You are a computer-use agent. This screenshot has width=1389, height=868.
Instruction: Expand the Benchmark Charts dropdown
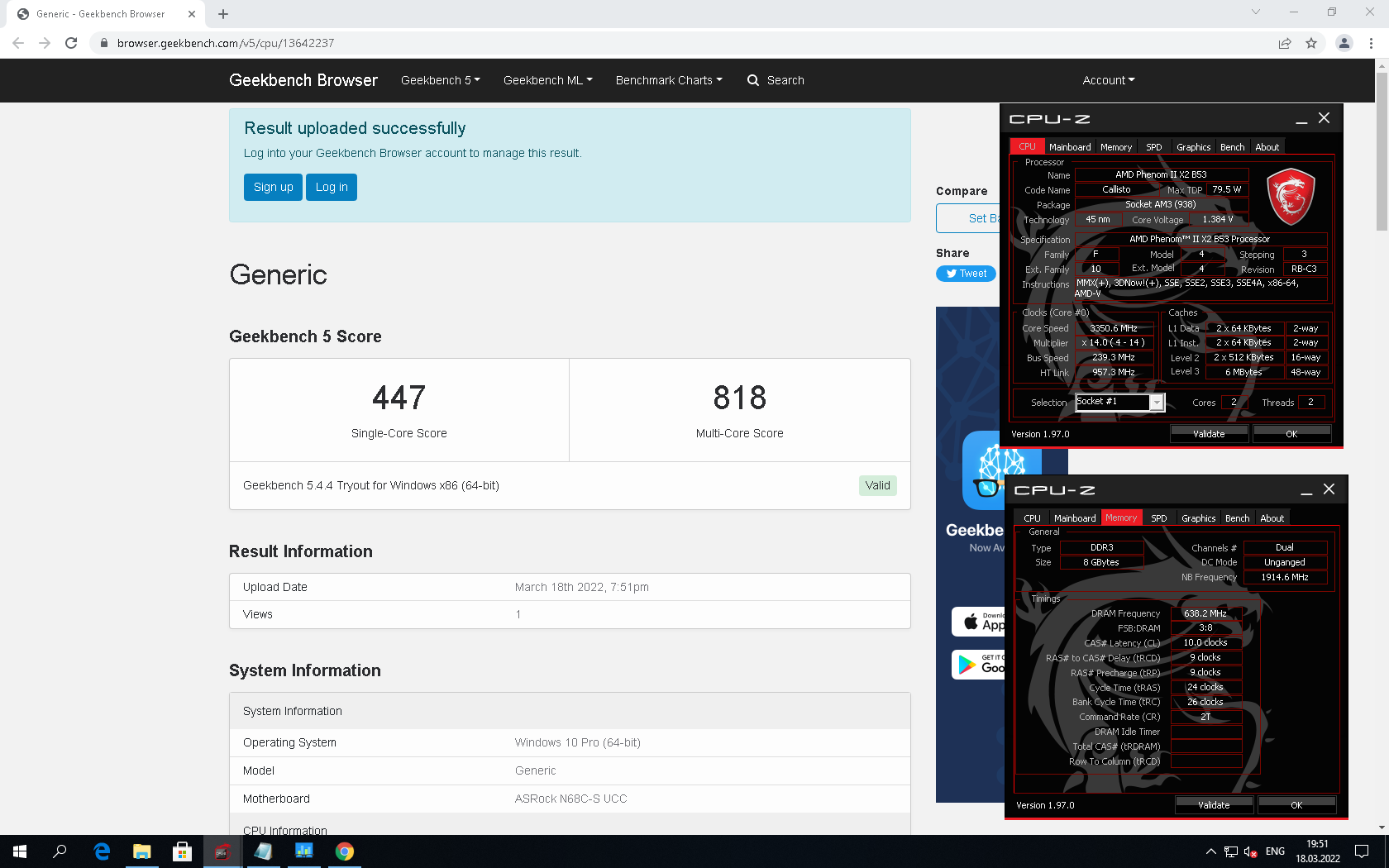point(669,80)
